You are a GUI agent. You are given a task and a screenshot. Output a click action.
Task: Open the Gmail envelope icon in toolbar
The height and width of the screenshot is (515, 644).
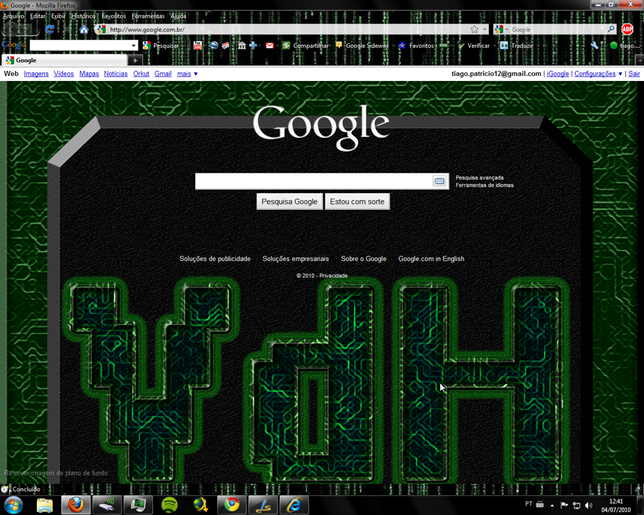tap(269, 46)
